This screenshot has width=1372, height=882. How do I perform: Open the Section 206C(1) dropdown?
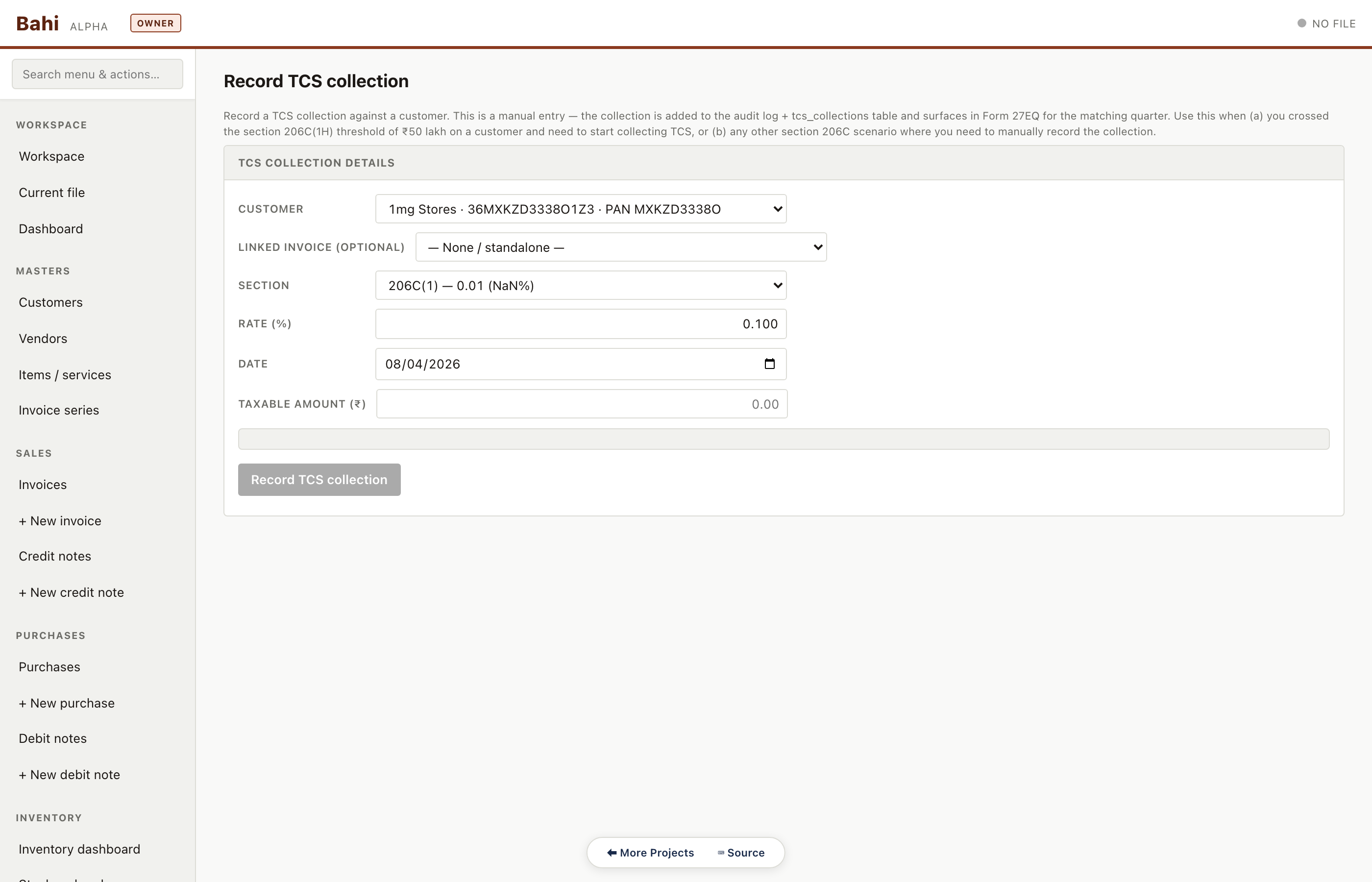click(580, 285)
